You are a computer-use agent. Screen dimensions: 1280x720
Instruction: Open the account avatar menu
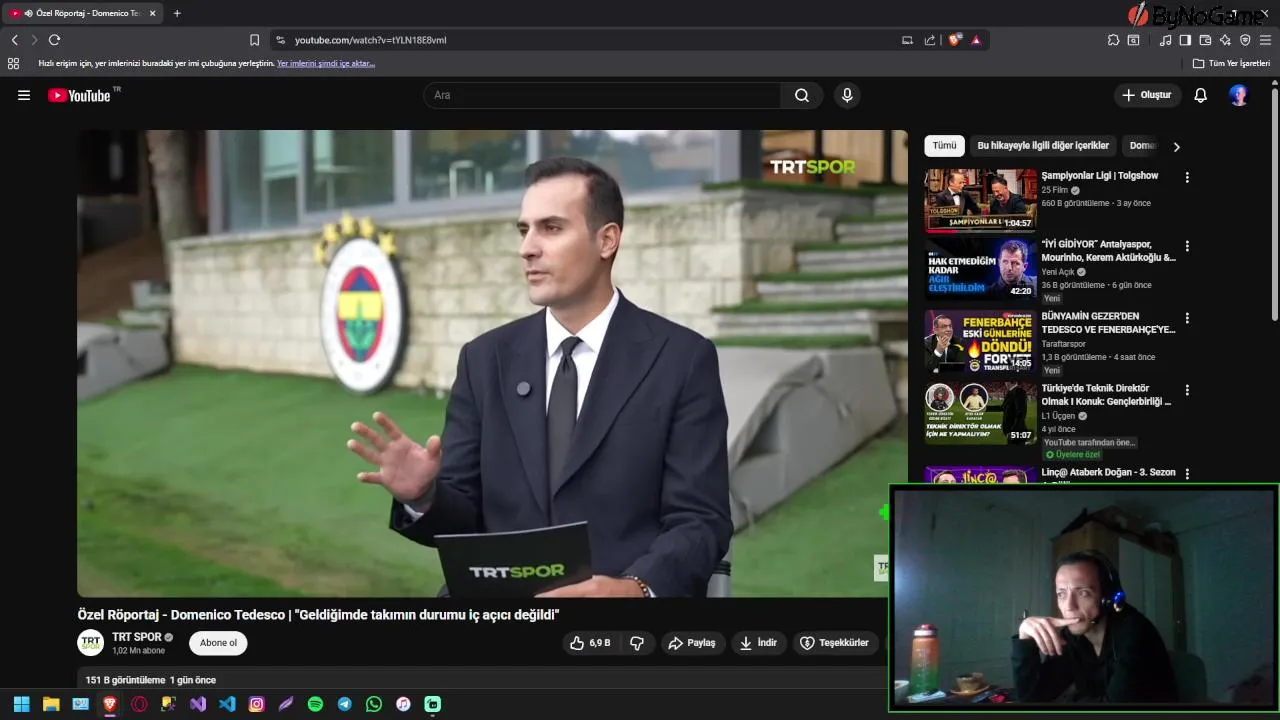1239,95
